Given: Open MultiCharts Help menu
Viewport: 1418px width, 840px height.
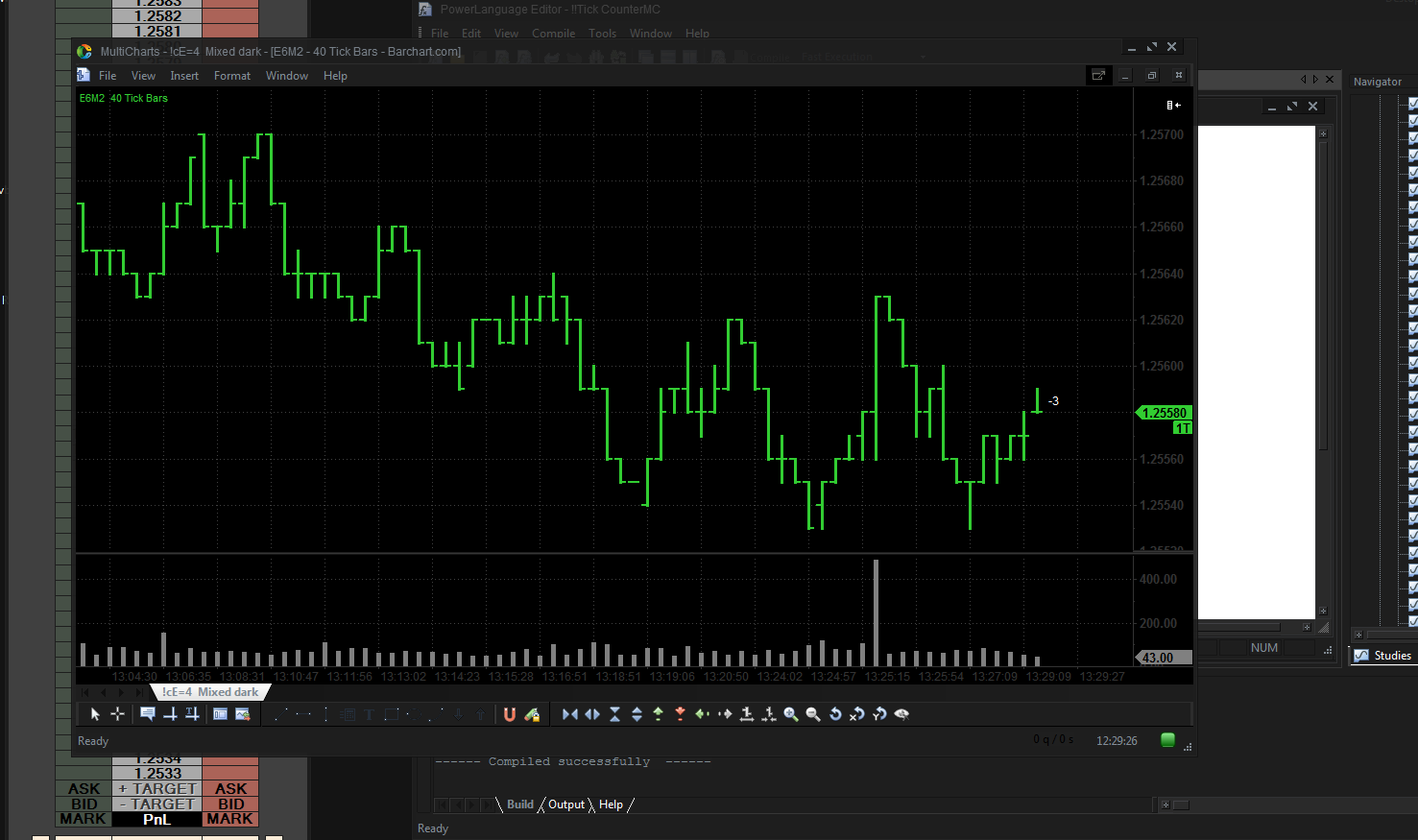Looking at the screenshot, I should (335, 76).
